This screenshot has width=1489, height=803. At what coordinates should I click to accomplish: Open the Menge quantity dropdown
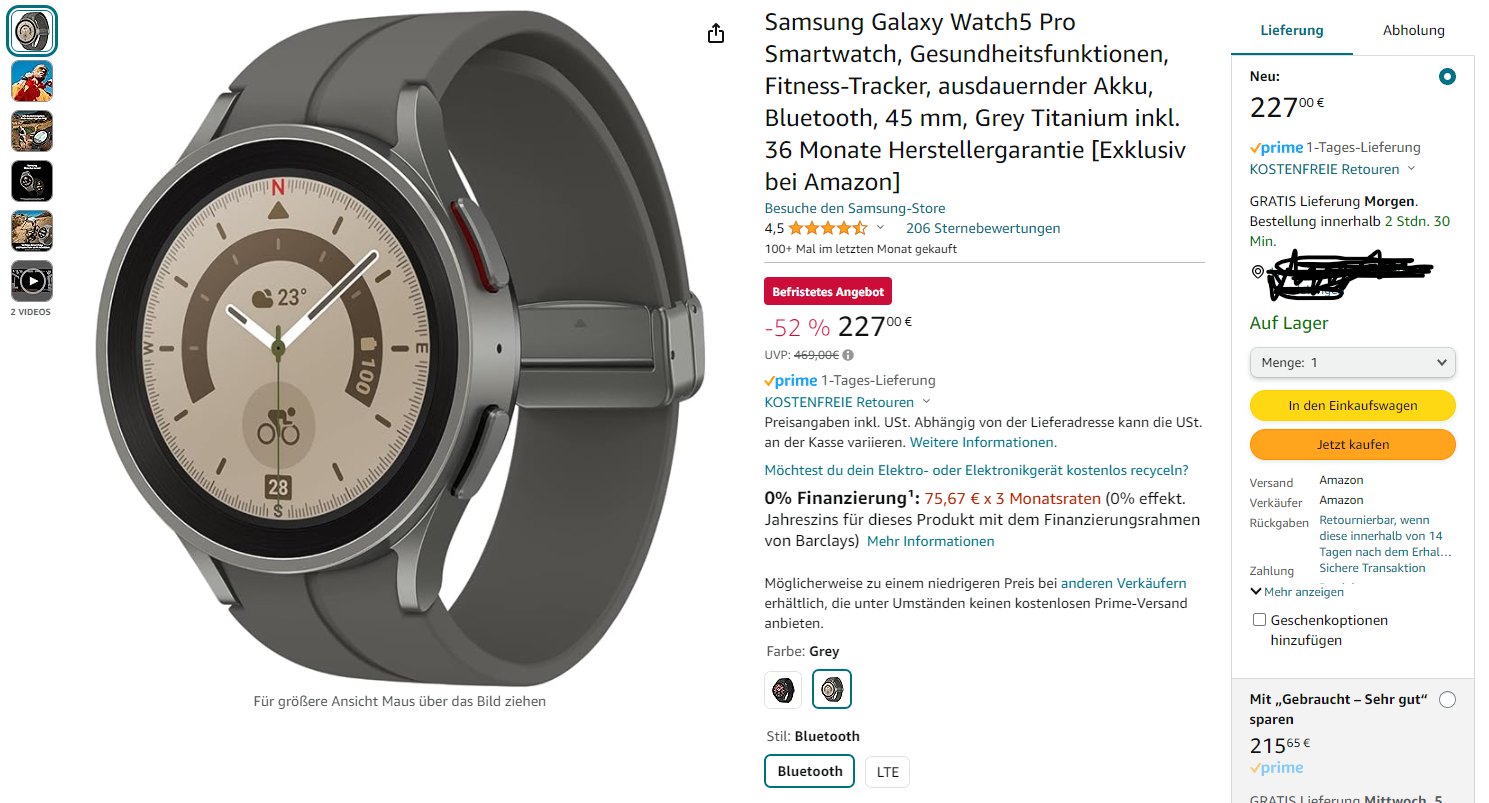coord(1353,362)
